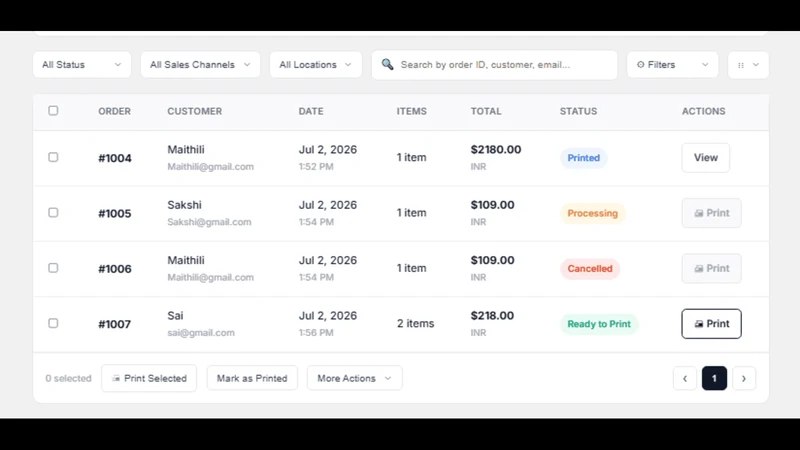Click Sakshi@gmail.com email
The width and height of the screenshot is (800, 450).
(x=209, y=222)
